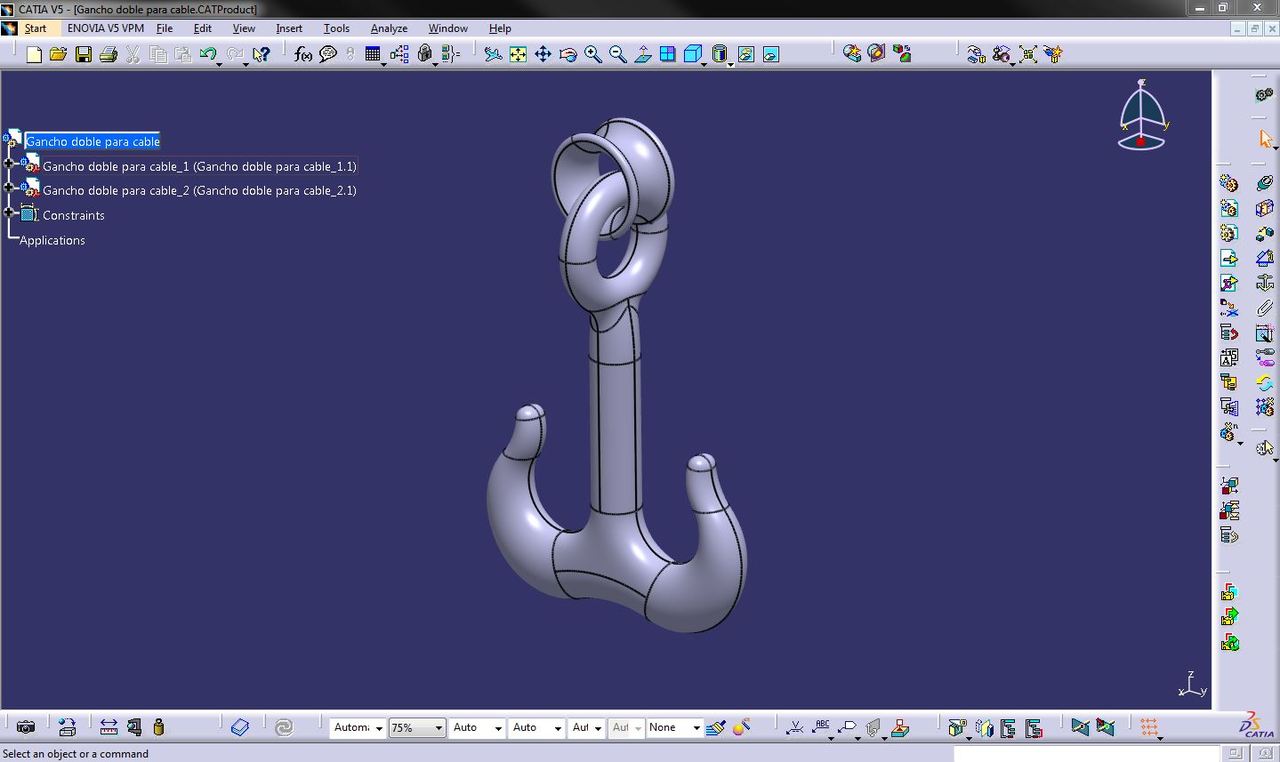Select the Constraints item in the tree
Screen dimensions: 1280x762
pyautogui.click(x=73, y=215)
